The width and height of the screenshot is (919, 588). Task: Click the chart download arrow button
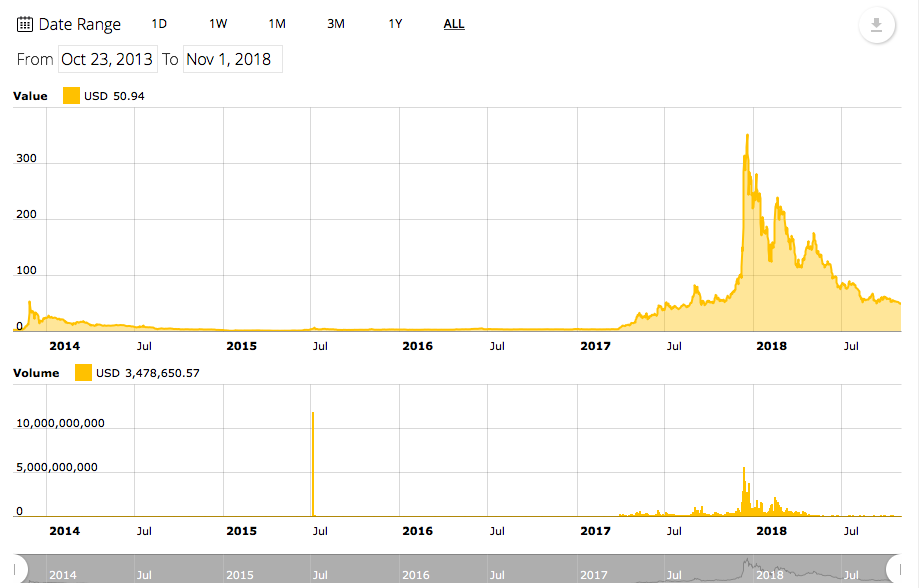[876, 25]
